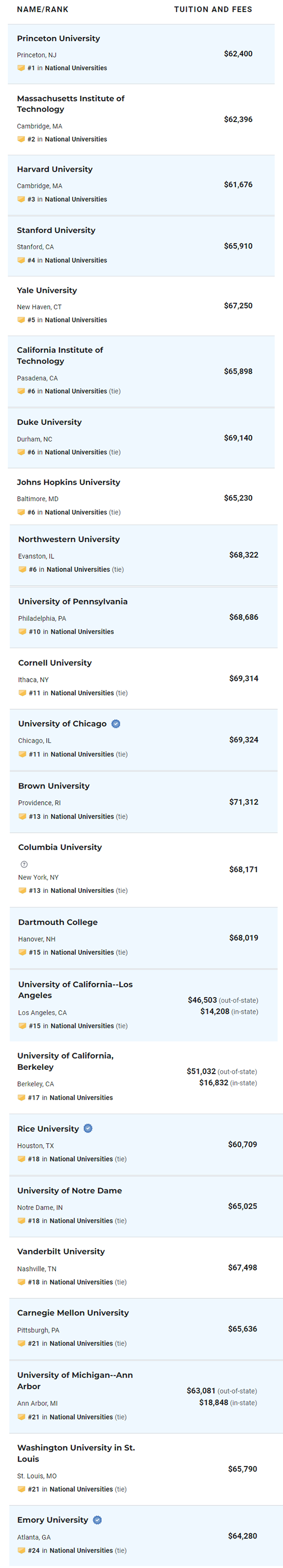Click the verified badge next to Rice University
Image resolution: width=283 pixels, height=1568 pixels.
(88, 1128)
